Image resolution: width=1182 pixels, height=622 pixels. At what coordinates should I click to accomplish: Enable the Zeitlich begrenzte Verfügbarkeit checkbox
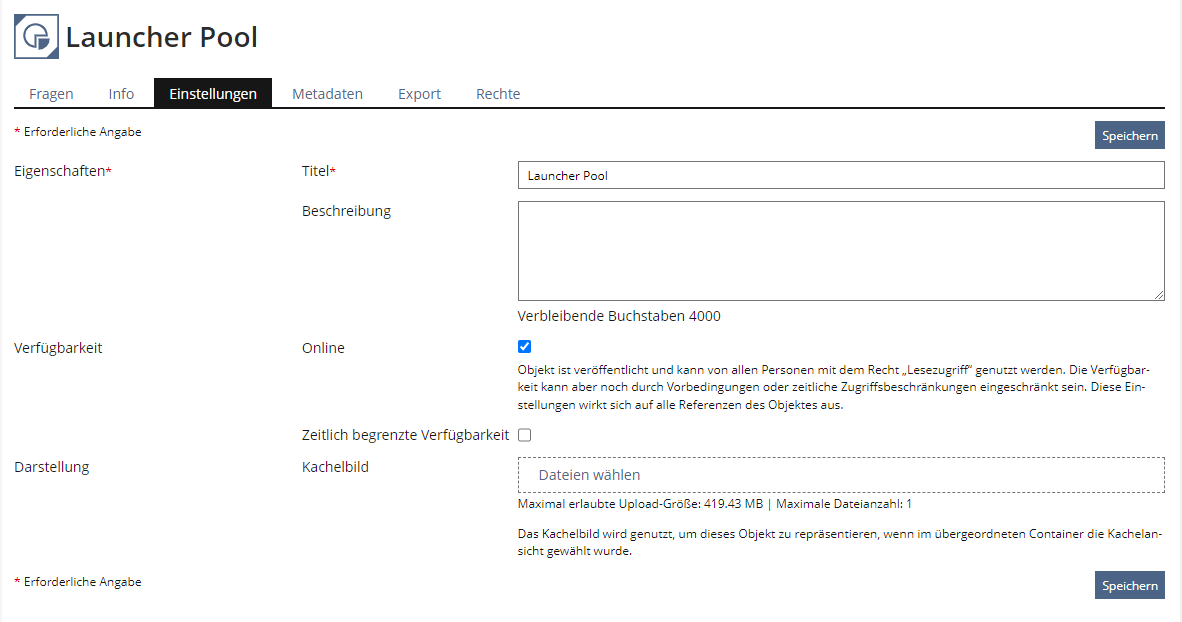[525, 435]
